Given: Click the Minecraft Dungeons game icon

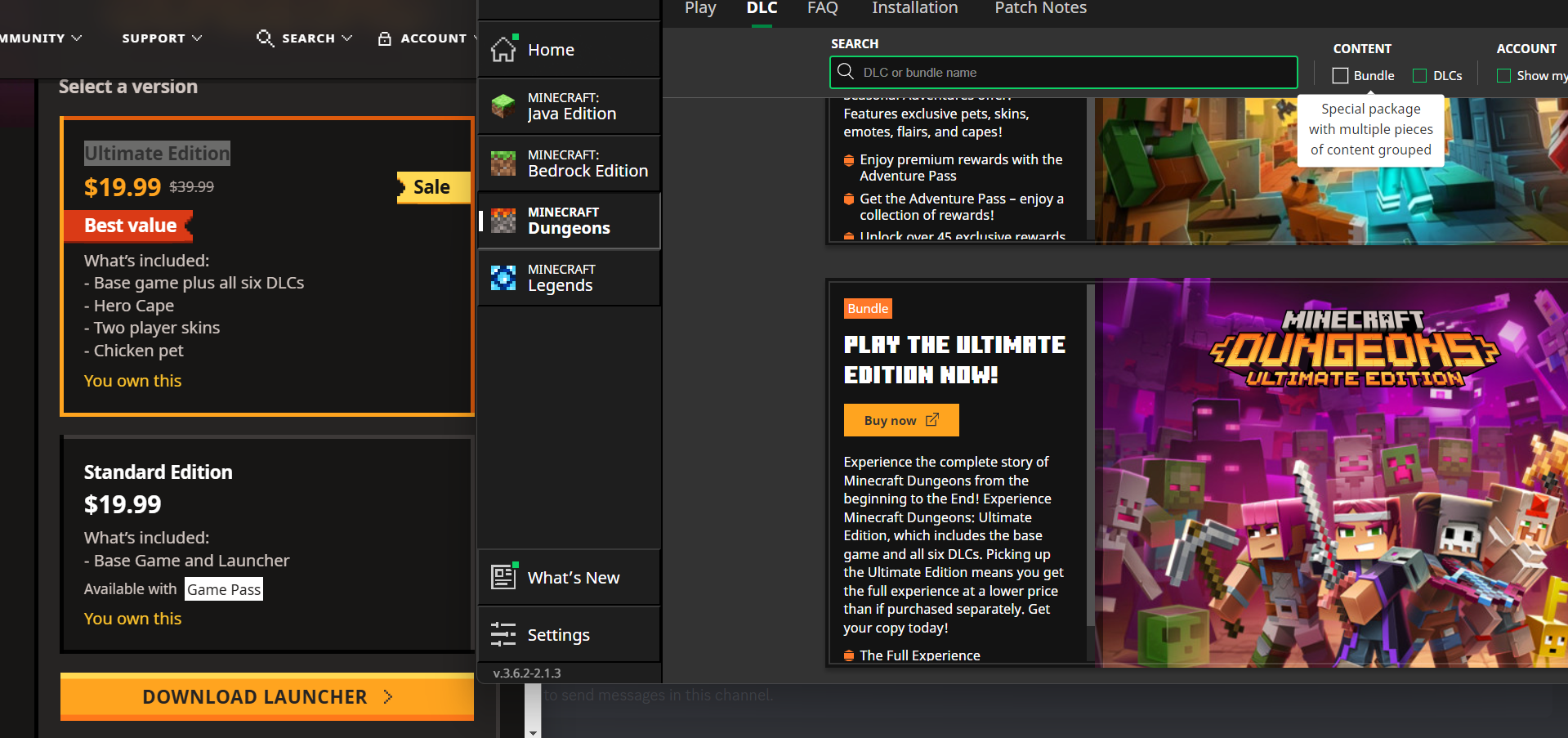Looking at the screenshot, I should 503,220.
